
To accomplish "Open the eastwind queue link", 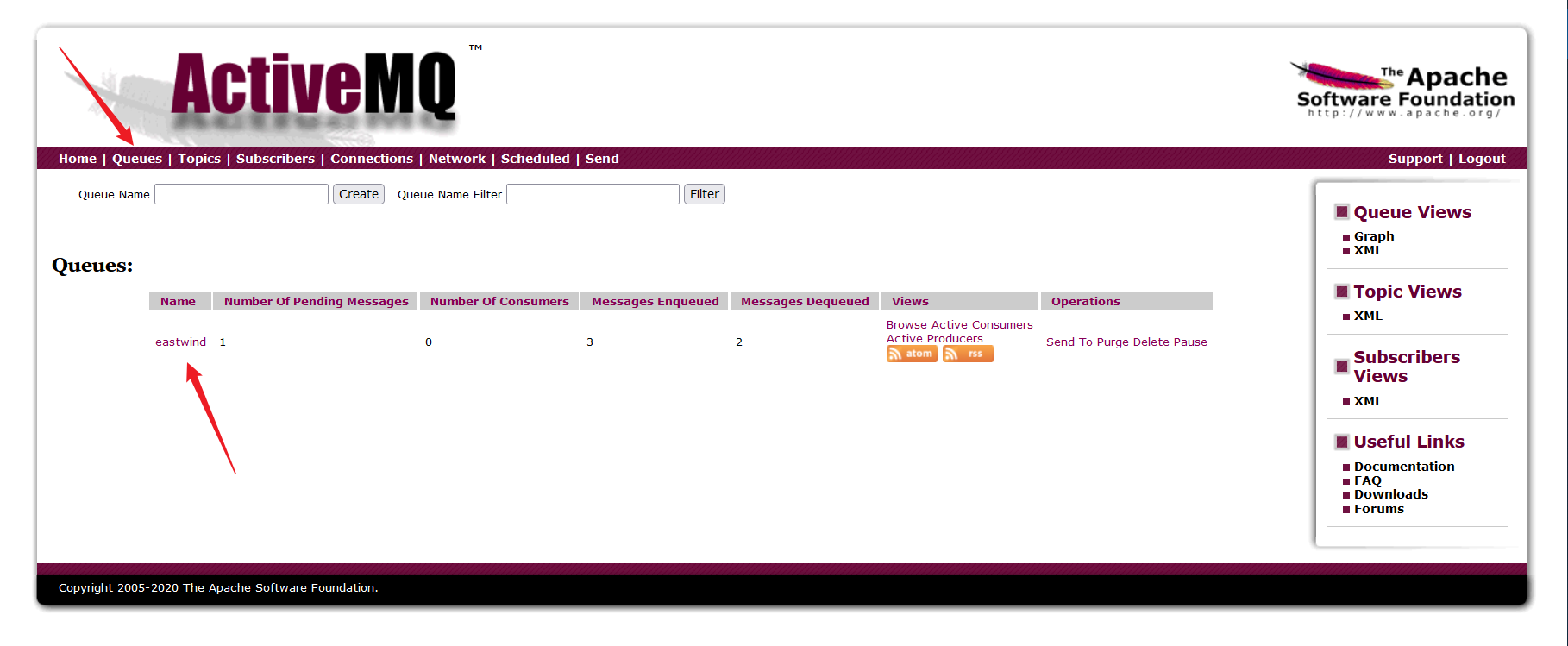I will (x=180, y=342).
